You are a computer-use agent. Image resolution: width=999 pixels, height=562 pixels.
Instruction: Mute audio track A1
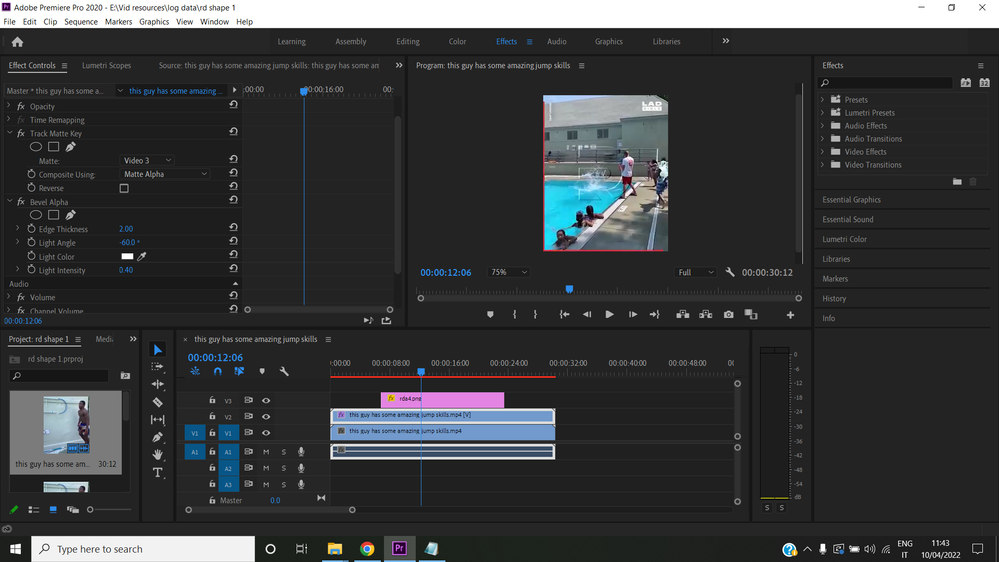[266, 452]
